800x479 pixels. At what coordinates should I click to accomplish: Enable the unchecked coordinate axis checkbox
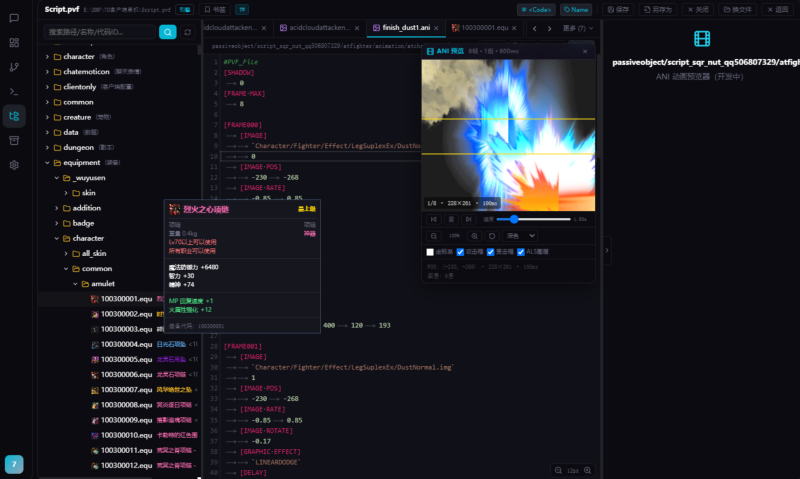(430, 252)
